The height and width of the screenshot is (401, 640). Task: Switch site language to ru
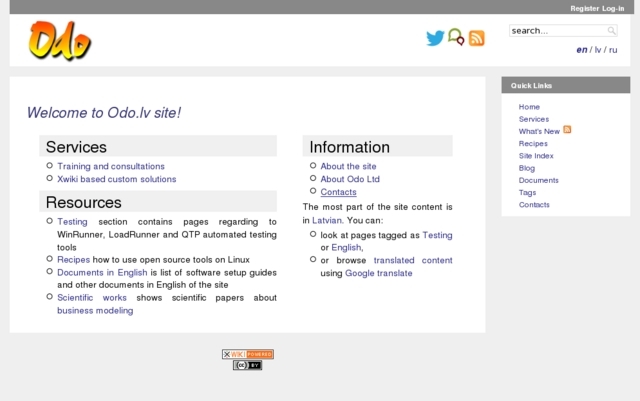tap(613, 50)
